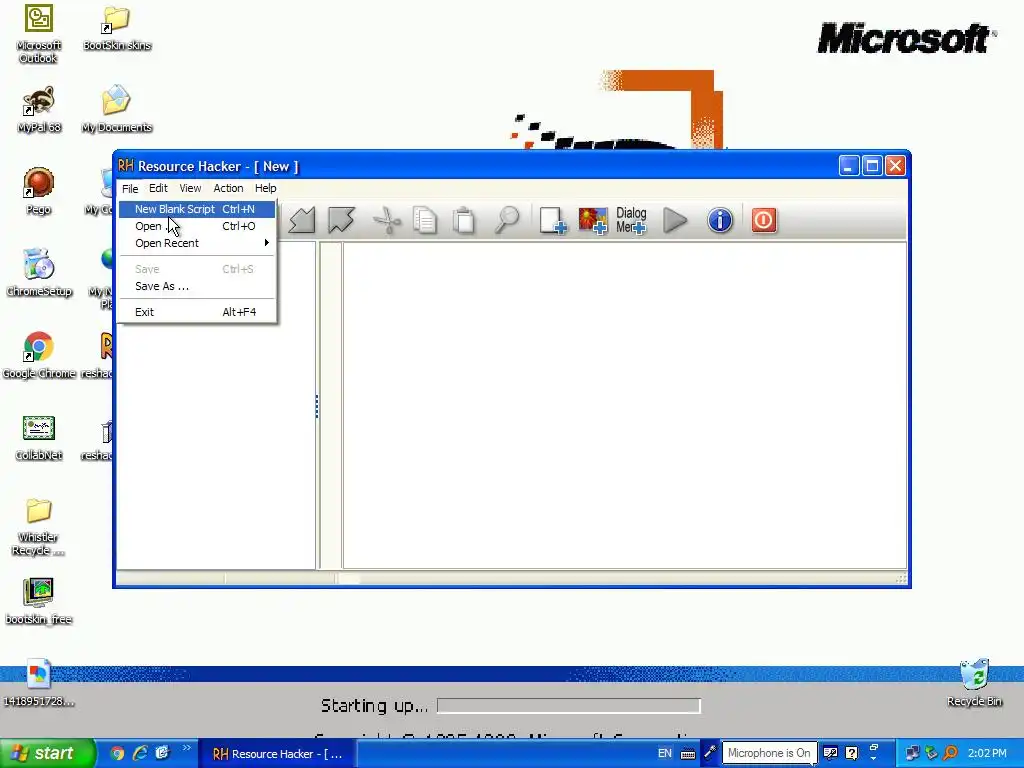The image size is (1024, 768).
Task: Click the network tray icon
Action: [x=912, y=754]
